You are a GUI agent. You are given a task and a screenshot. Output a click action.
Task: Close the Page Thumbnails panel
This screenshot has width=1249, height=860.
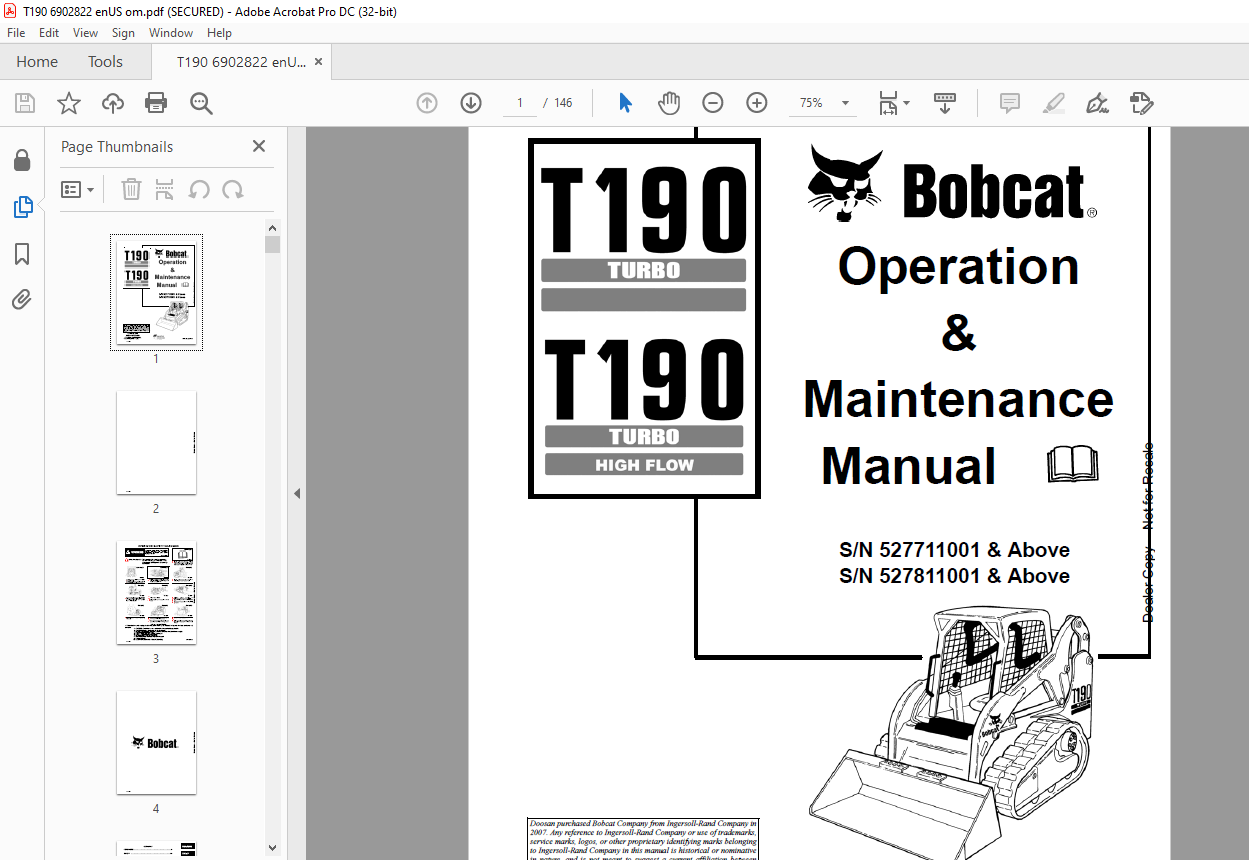pyautogui.click(x=259, y=146)
